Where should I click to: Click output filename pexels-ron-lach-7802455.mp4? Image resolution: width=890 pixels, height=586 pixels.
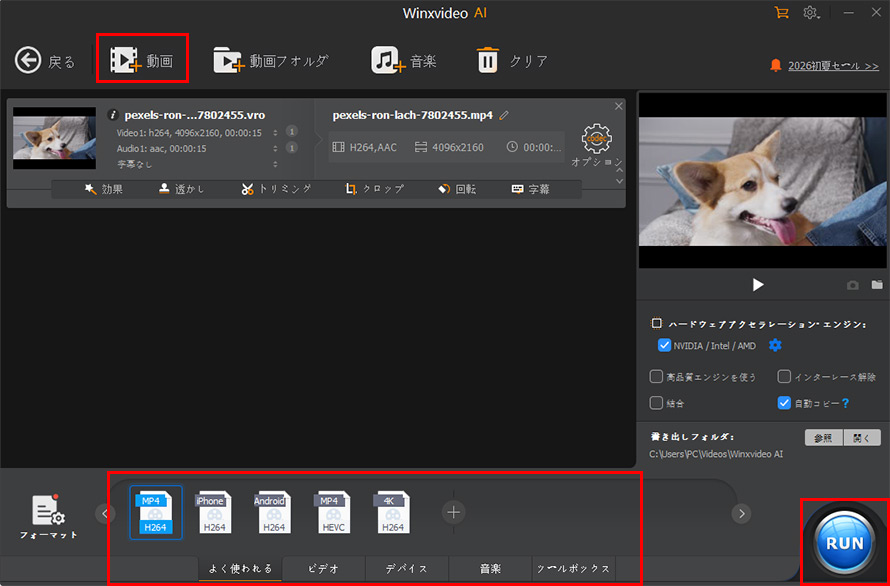[x=413, y=115]
